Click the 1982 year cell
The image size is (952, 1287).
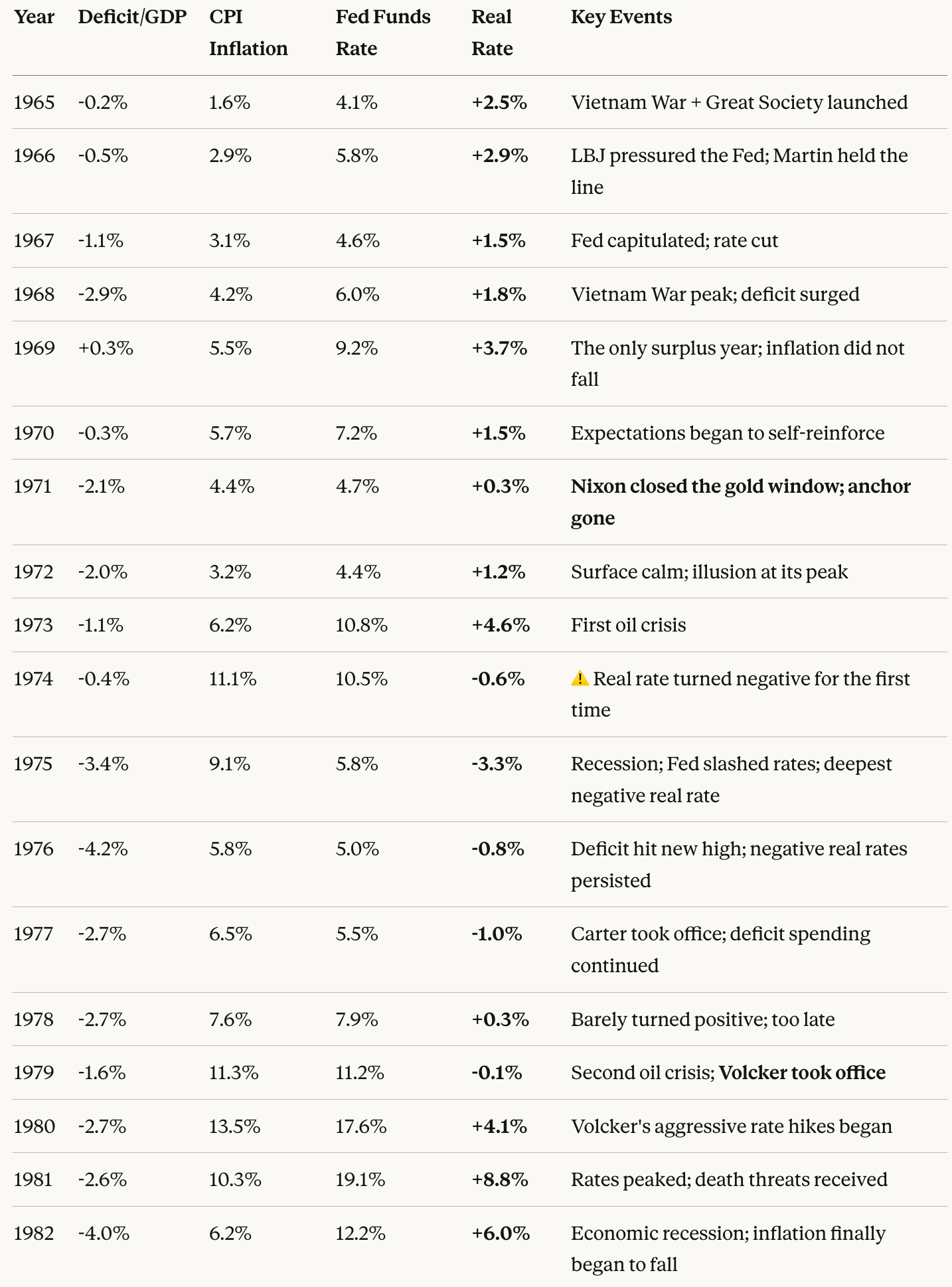(x=34, y=1233)
